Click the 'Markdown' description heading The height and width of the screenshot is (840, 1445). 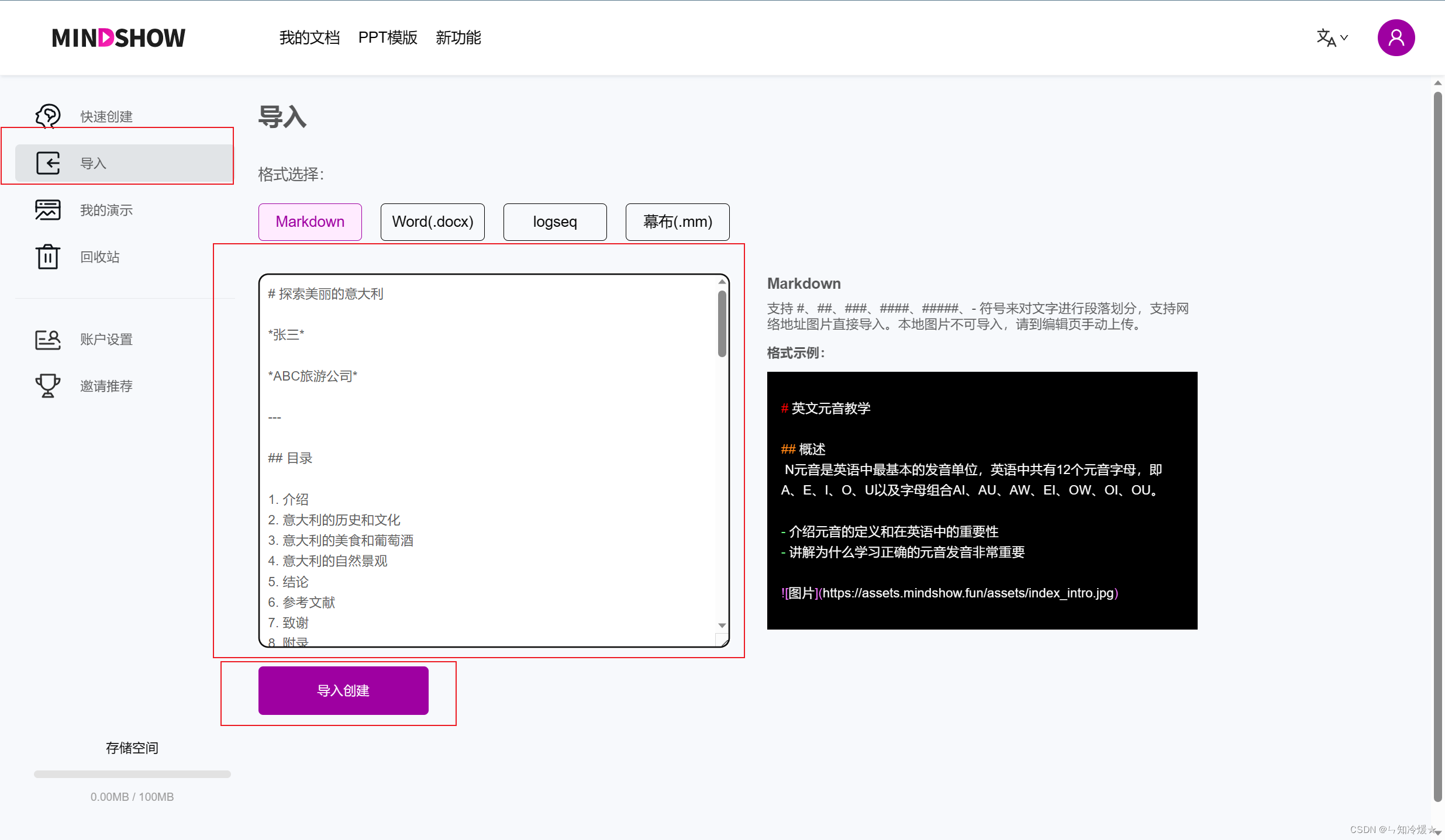[804, 284]
